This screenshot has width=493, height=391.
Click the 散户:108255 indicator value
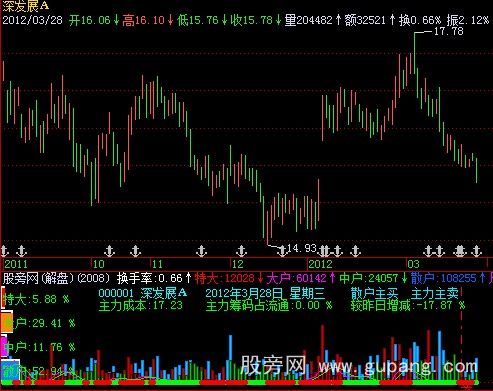444,278
